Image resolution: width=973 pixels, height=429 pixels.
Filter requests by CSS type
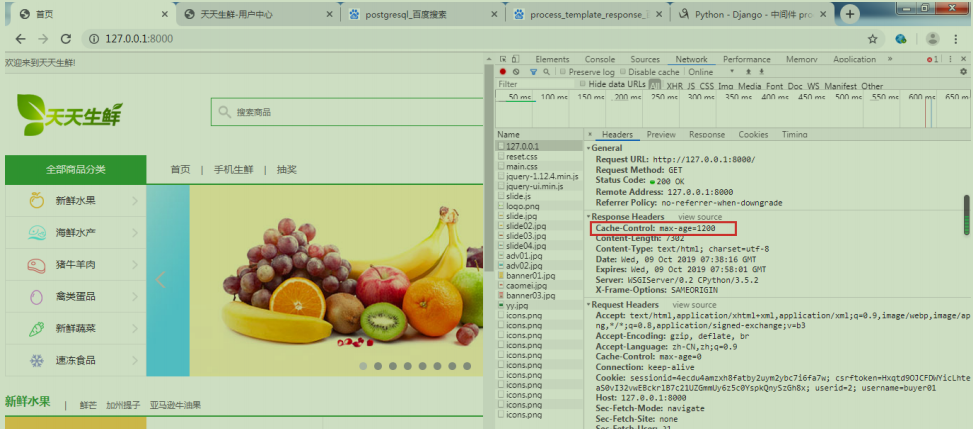707,86
